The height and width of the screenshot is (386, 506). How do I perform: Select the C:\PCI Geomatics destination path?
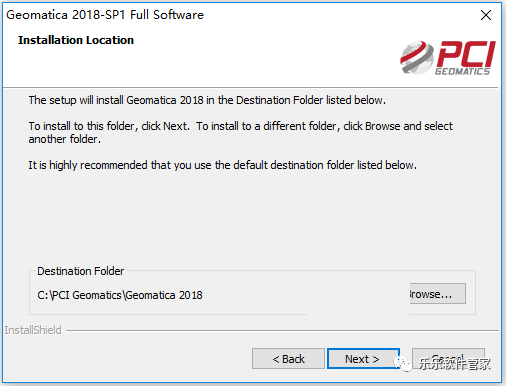pyautogui.click(x=120, y=295)
